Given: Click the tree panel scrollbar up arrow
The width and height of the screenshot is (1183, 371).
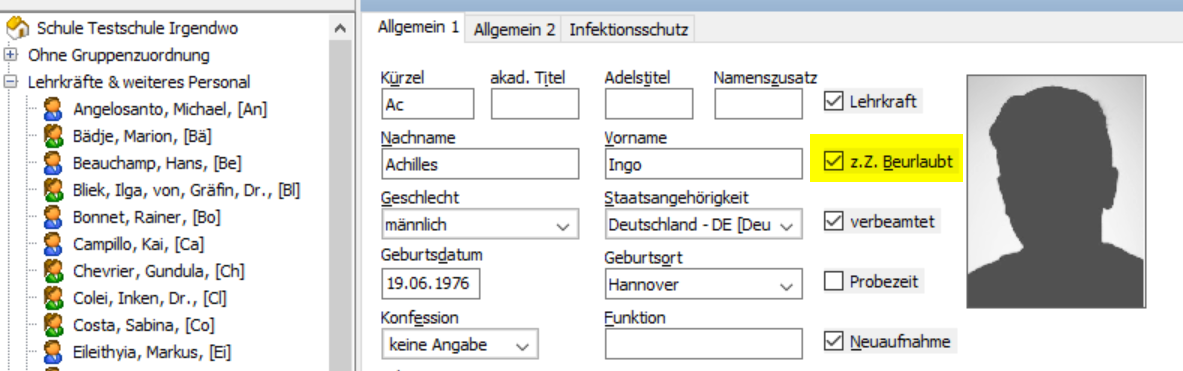Looking at the screenshot, I should (x=340, y=29).
